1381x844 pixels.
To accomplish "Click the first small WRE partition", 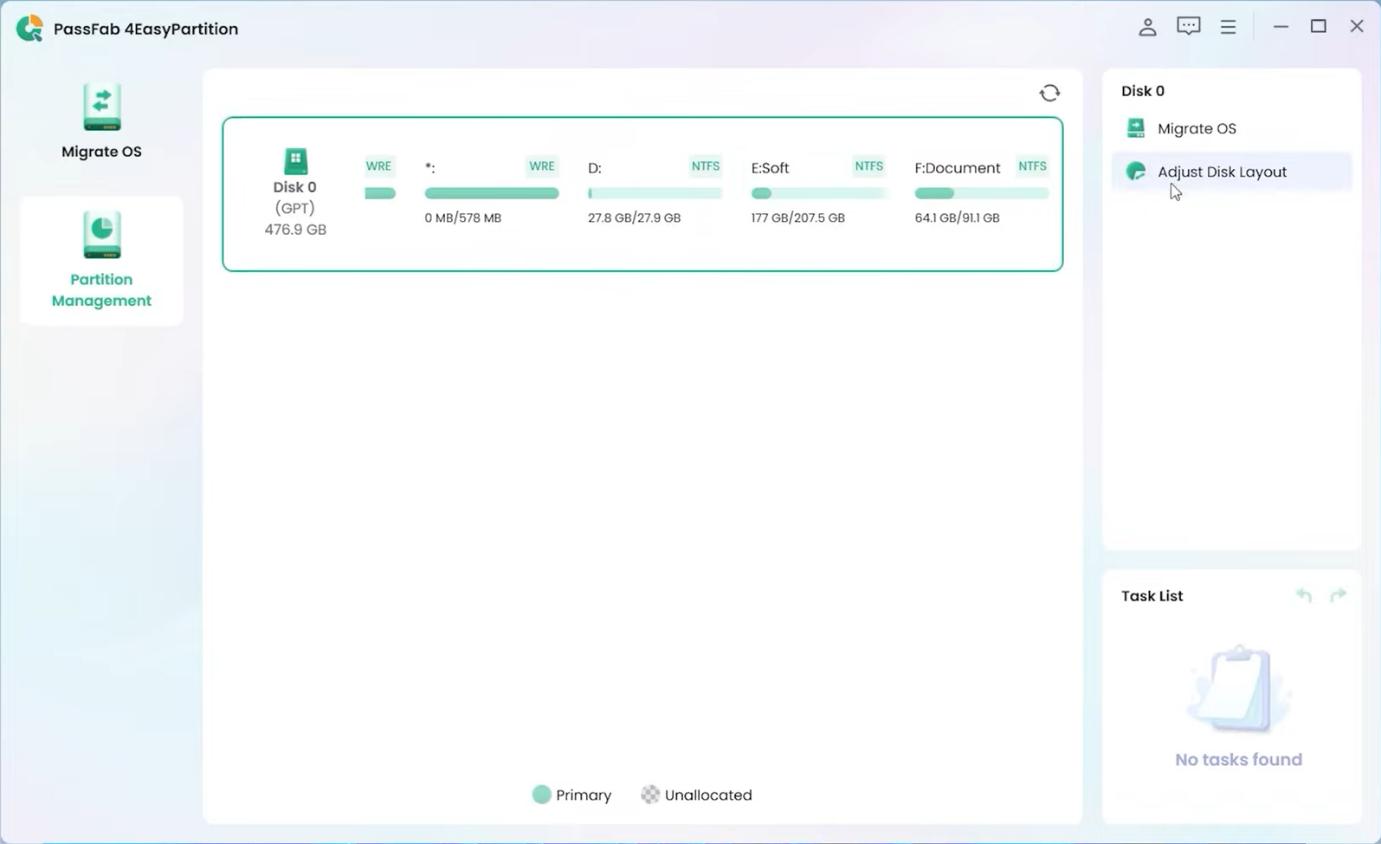I will pyautogui.click(x=380, y=192).
